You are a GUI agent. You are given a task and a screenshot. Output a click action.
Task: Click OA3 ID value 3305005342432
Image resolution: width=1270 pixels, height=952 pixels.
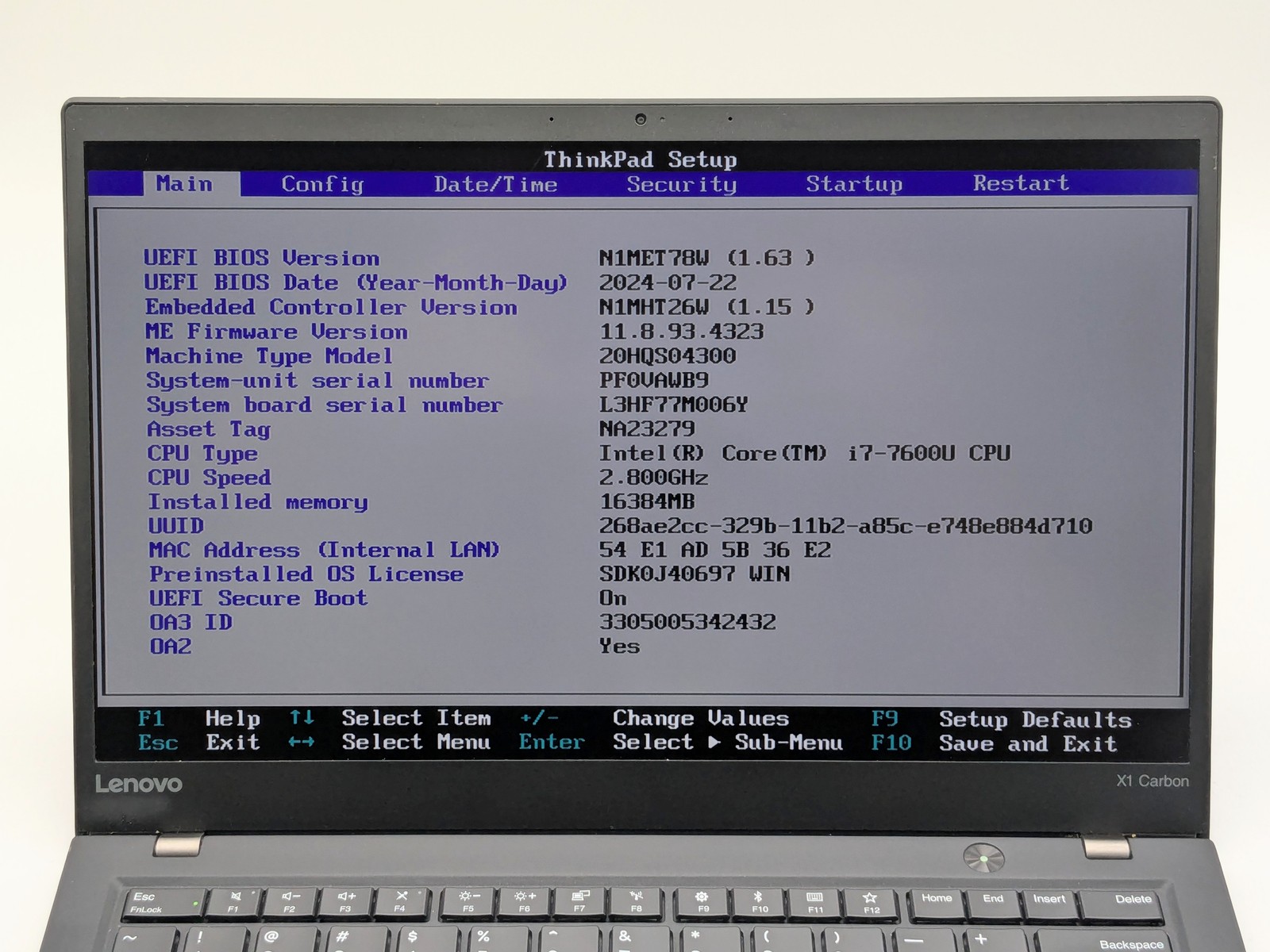[687, 622]
